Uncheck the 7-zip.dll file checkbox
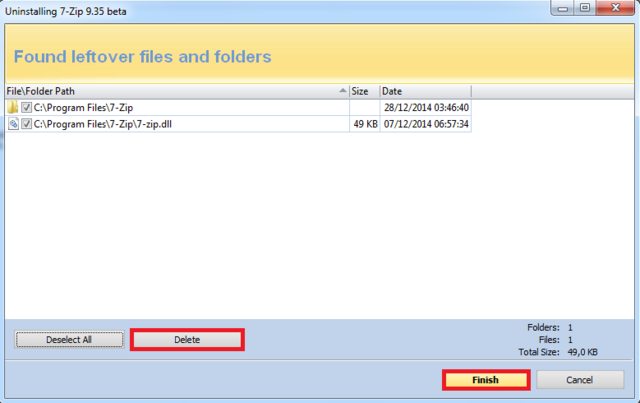 tap(27, 124)
